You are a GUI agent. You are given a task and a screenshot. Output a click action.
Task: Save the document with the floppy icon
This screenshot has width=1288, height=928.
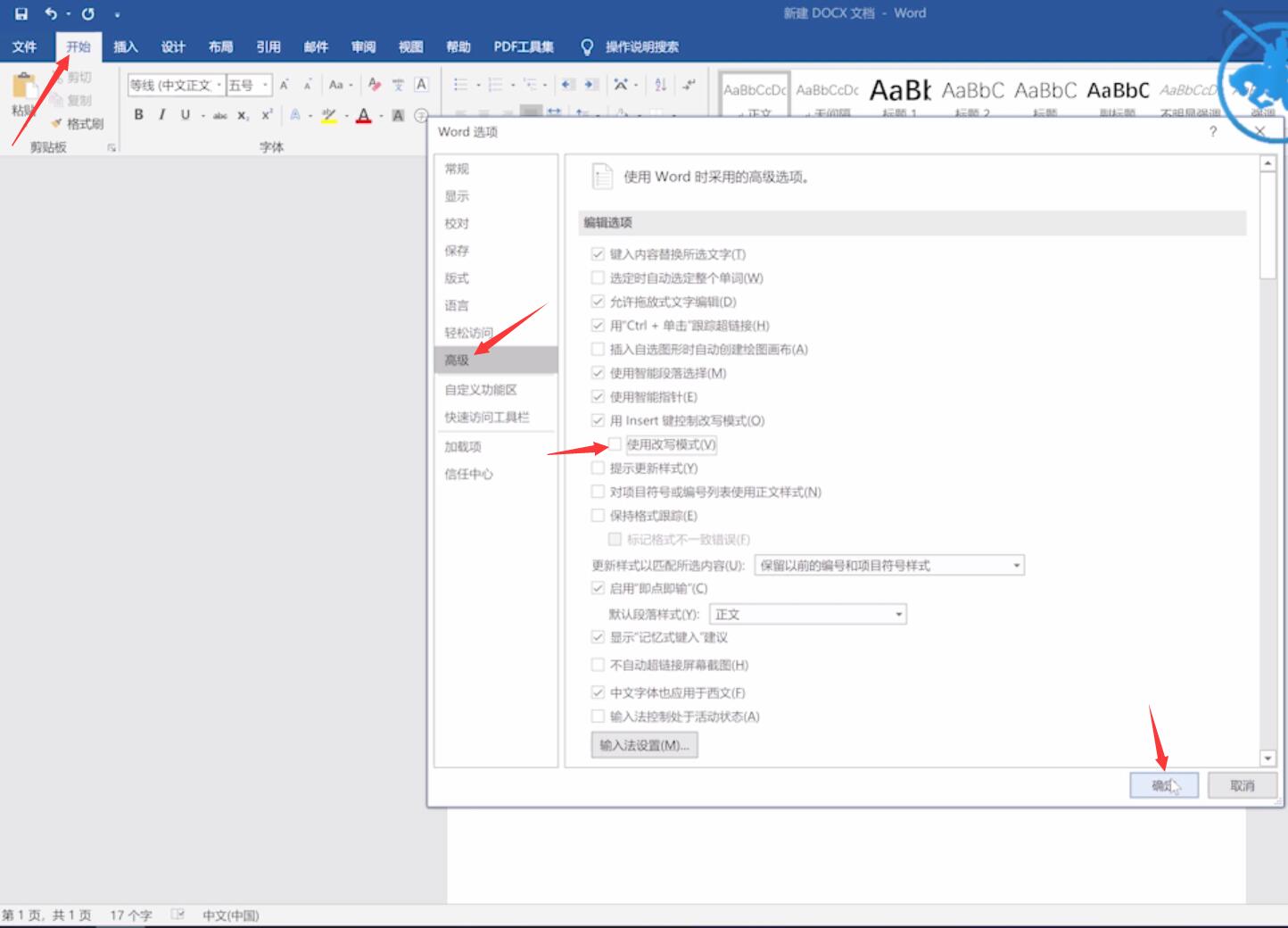(21, 13)
